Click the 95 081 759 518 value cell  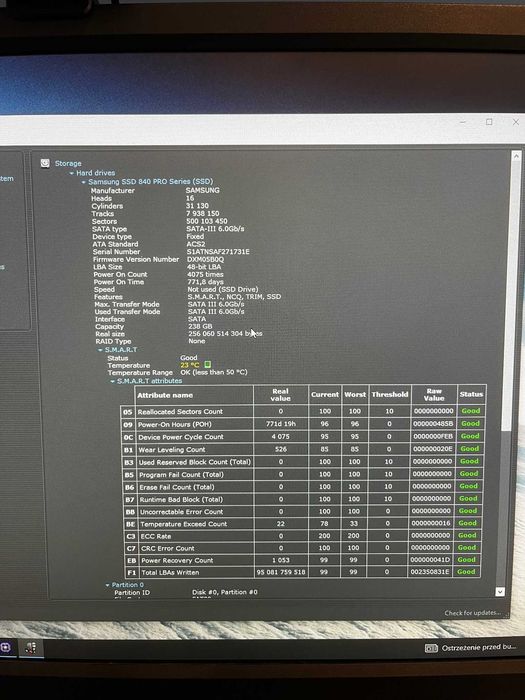(281, 572)
